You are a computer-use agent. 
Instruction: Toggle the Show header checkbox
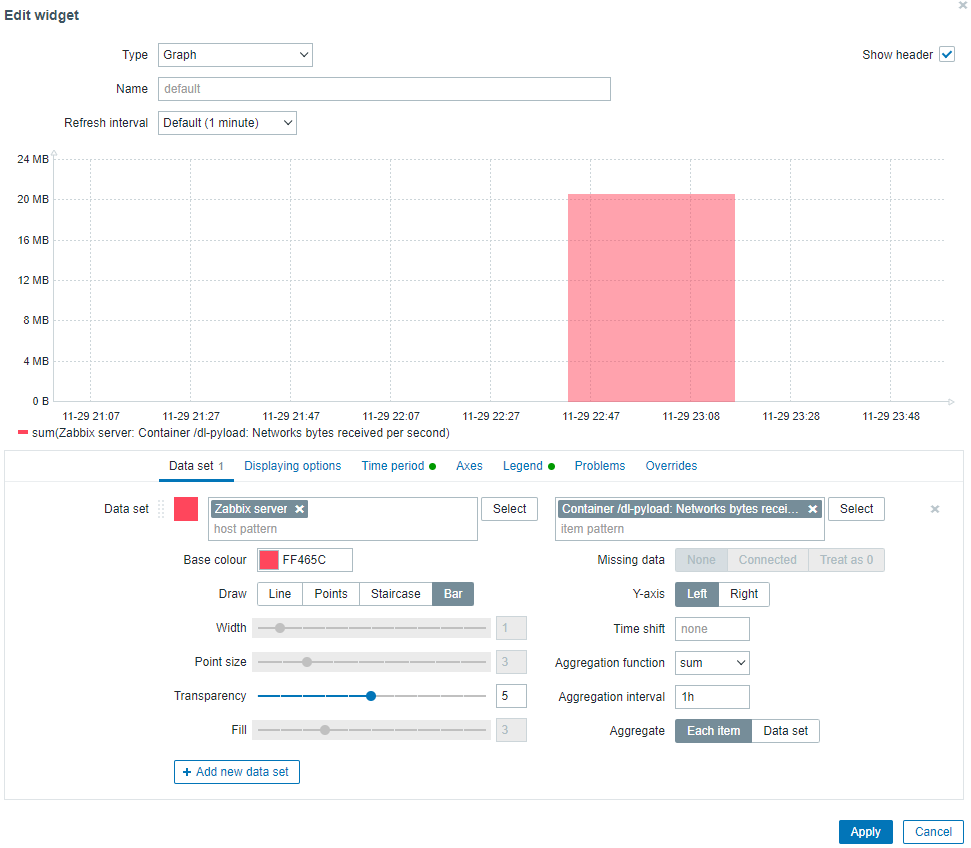947,55
